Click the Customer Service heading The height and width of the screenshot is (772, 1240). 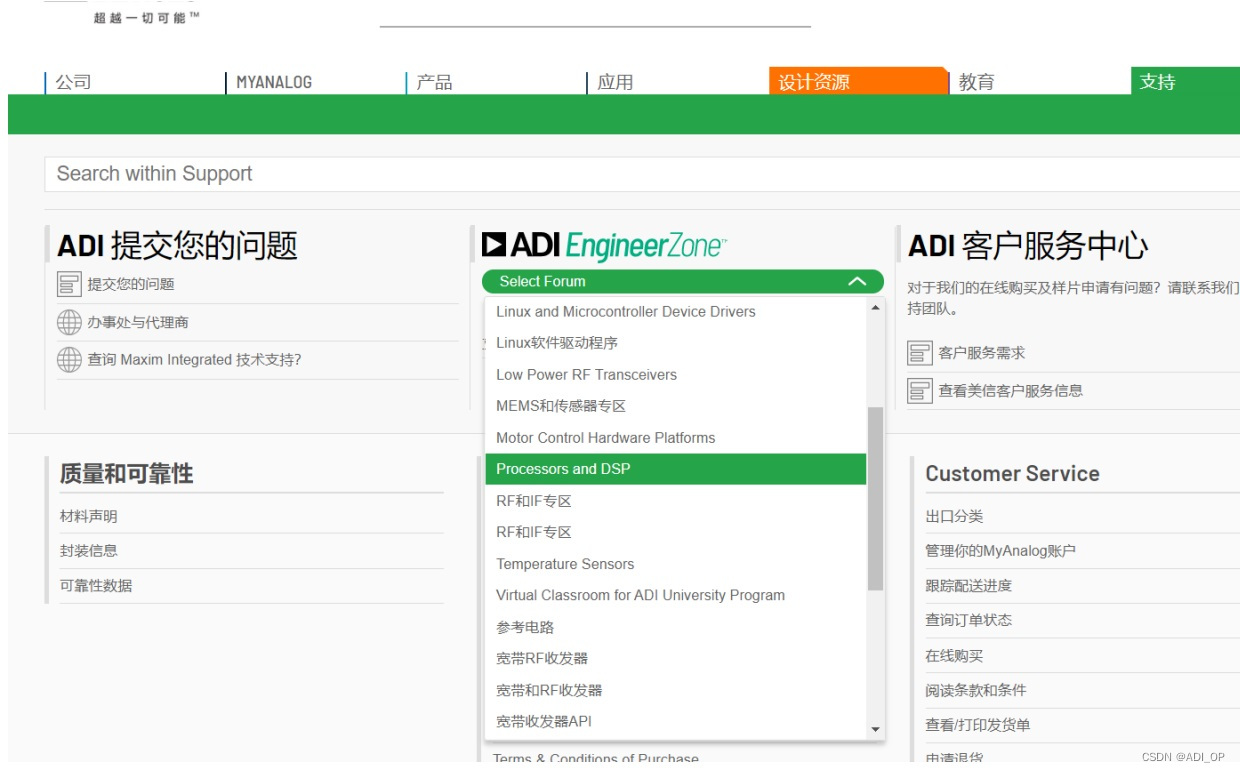click(1012, 474)
